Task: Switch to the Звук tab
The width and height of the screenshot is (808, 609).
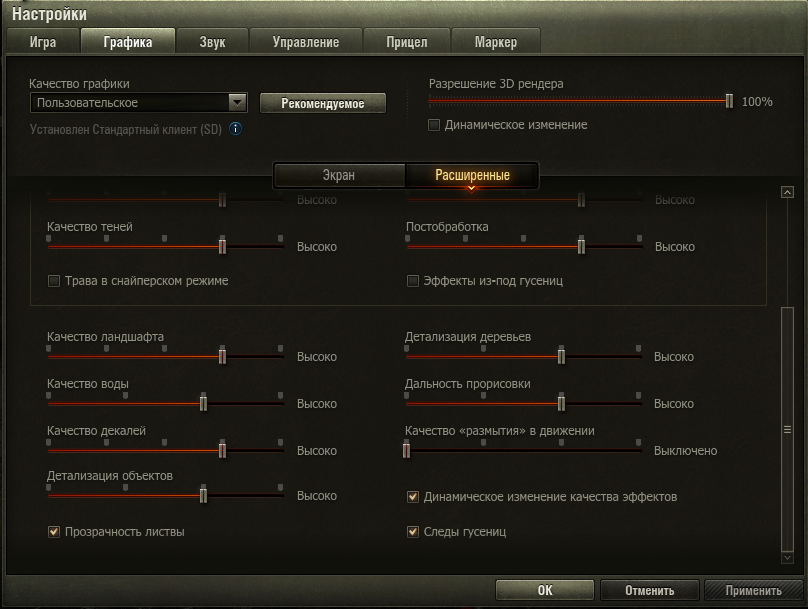Action: point(211,42)
